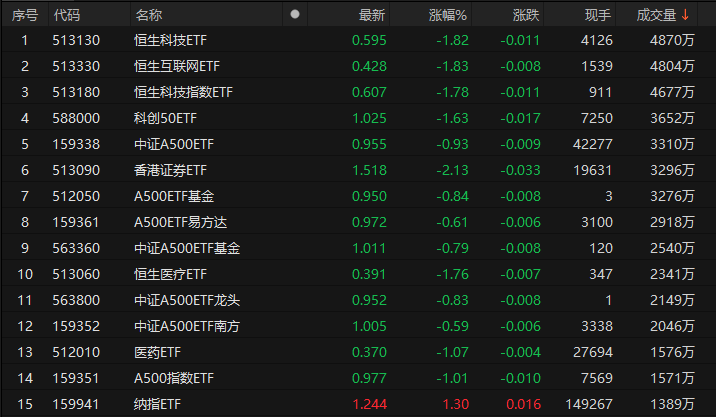Click the red change value 1.30
The height and width of the screenshot is (417, 716).
click(x=456, y=405)
